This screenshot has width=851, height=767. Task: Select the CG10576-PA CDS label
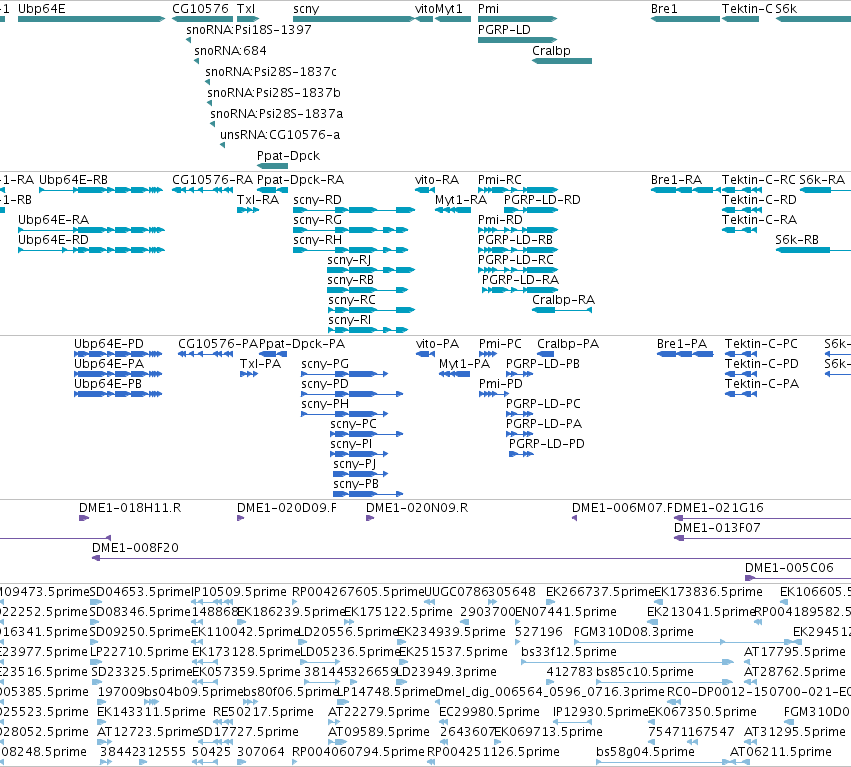click(218, 344)
